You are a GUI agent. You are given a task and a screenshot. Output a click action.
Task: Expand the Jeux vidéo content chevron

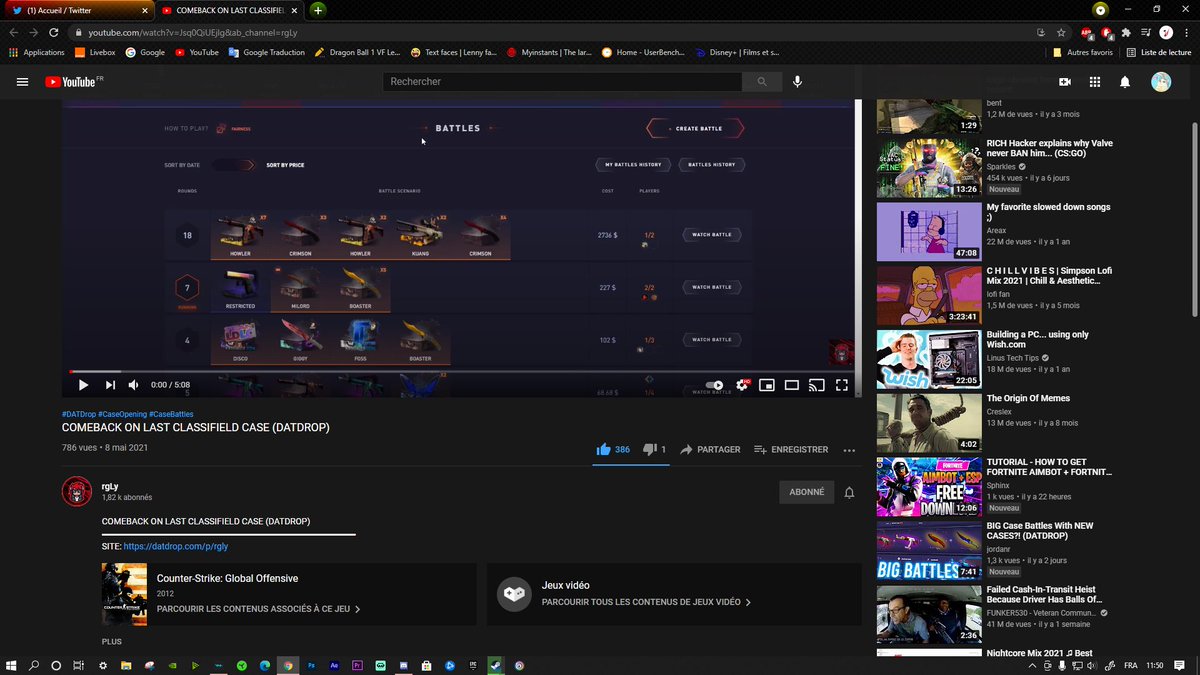pyautogui.click(x=748, y=602)
